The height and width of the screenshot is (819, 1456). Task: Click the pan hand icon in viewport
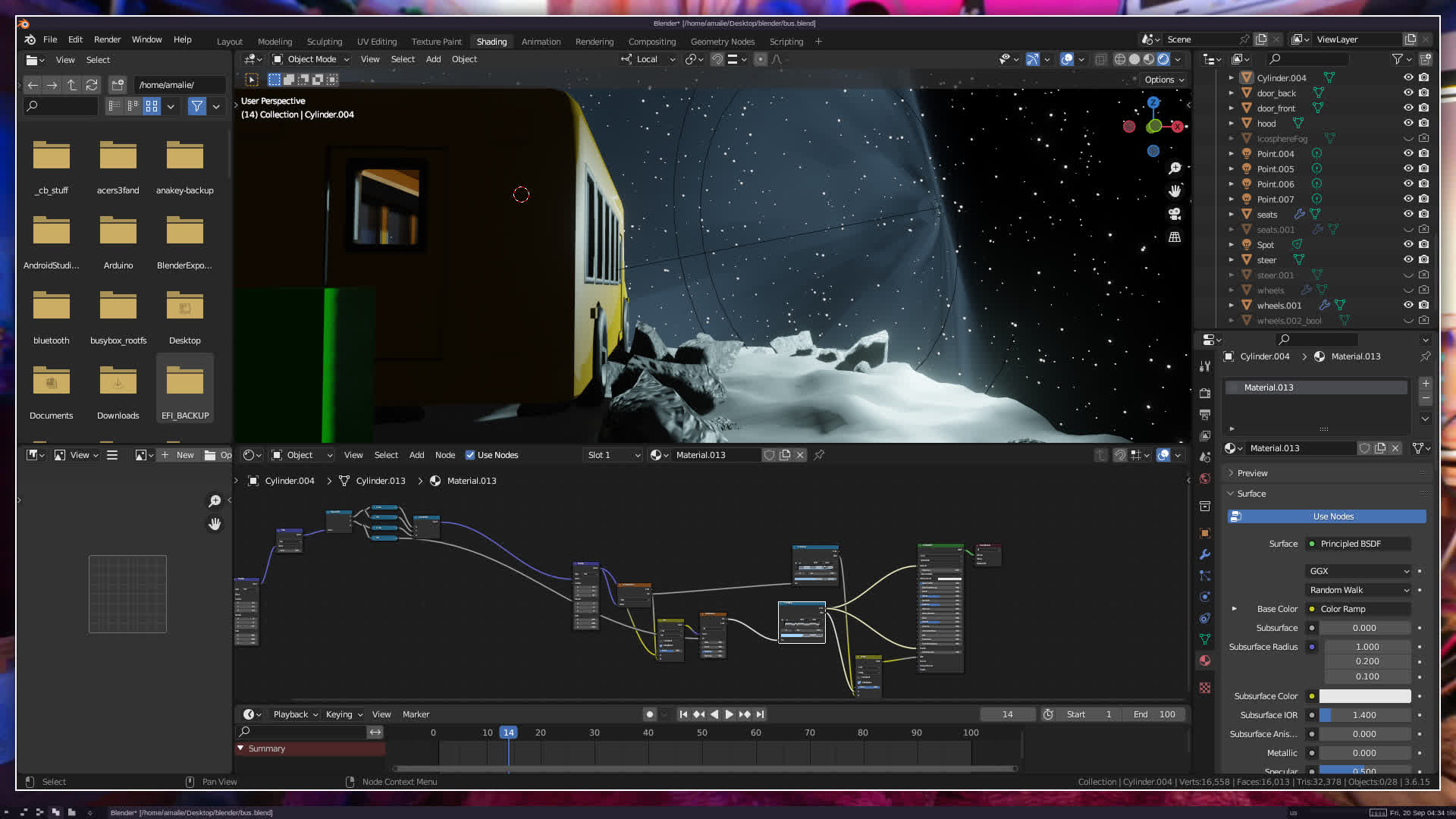pos(1175,191)
